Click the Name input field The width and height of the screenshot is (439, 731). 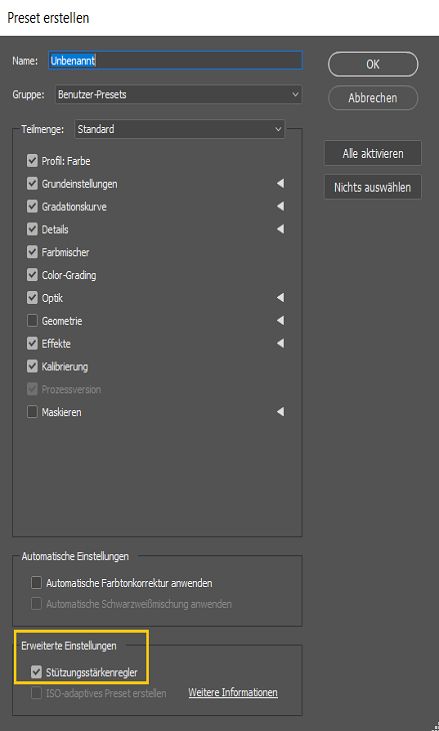[x=175, y=61]
